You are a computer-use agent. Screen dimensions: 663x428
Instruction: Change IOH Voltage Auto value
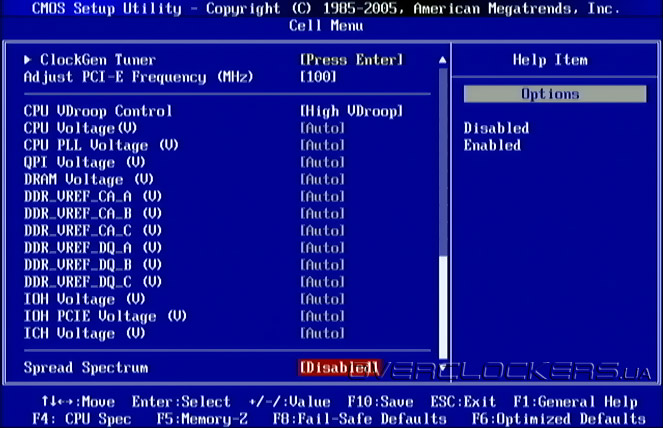[x=322, y=299]
